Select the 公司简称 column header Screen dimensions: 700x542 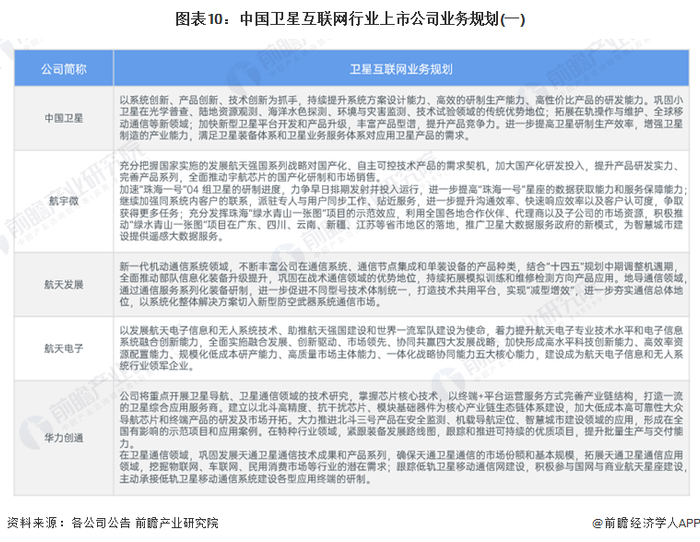point(64,69)
